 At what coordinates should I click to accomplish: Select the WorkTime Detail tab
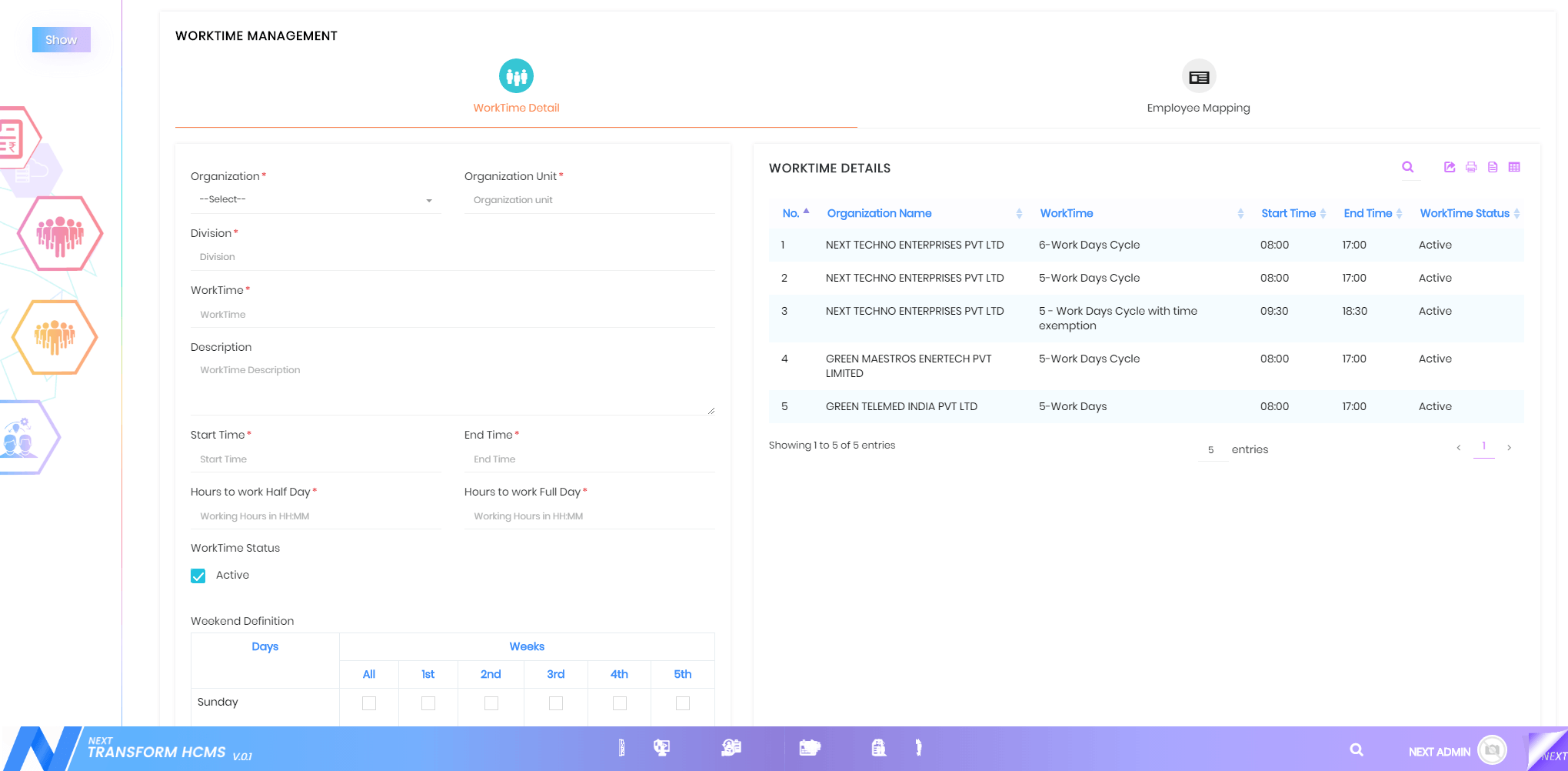(x=516, y=88)
